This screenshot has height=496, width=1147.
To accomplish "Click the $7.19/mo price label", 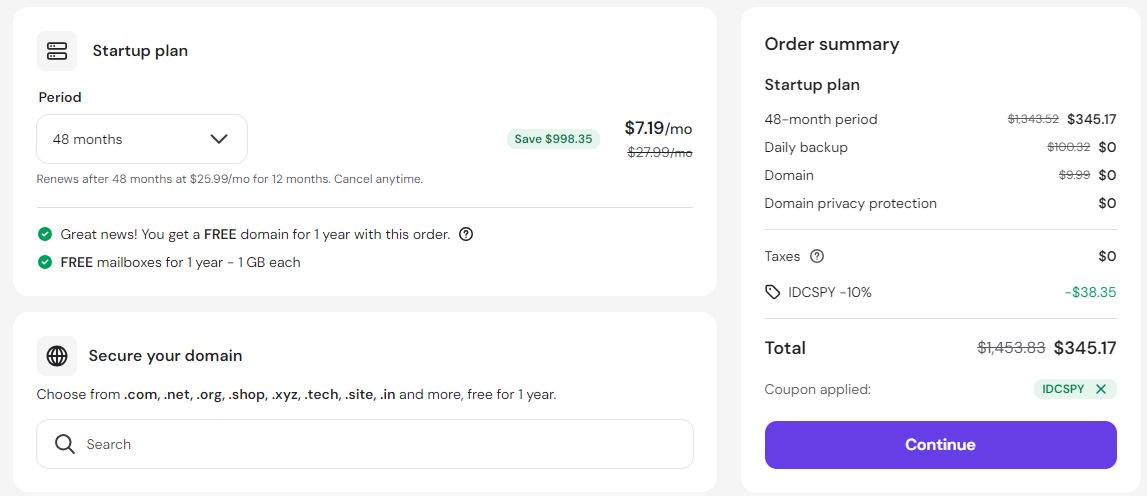I will click(x=658, y=129).
